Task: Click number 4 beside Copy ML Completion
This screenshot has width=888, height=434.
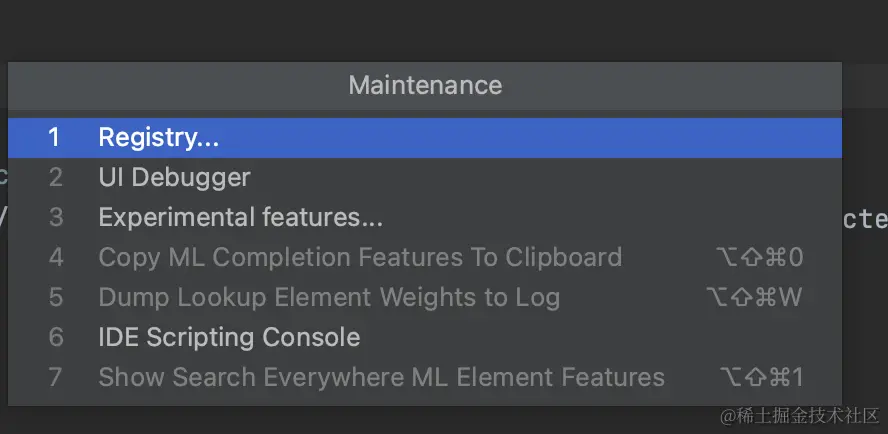Action: coord(55,257)
